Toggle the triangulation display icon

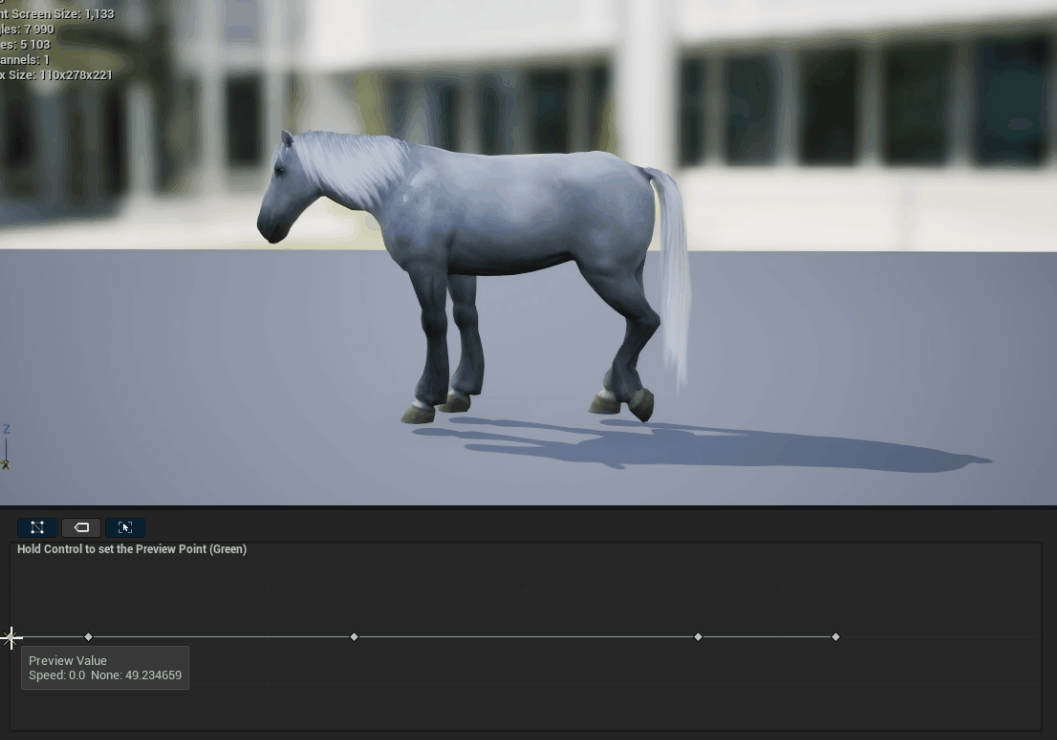[37, 527]
